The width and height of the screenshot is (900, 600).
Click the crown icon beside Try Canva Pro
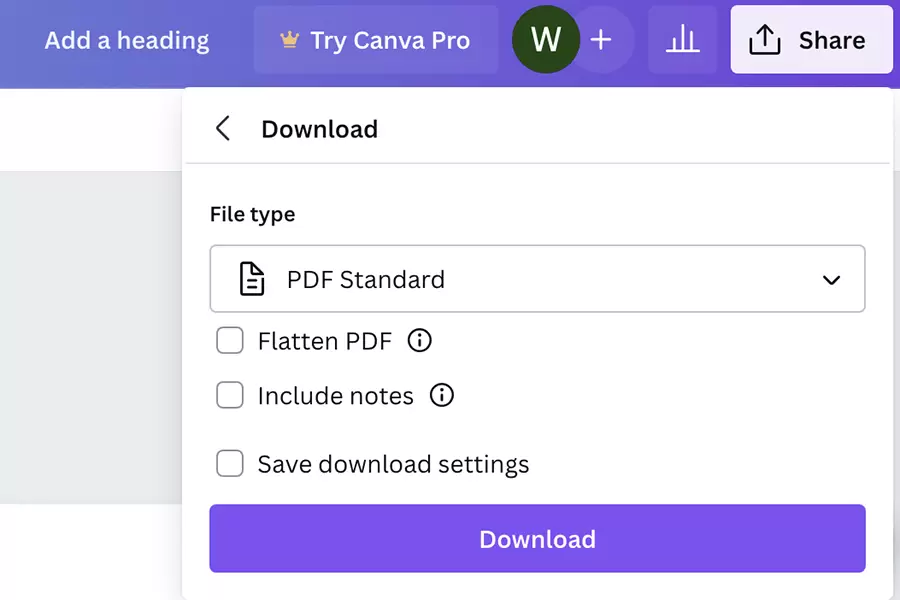[290, 40]
